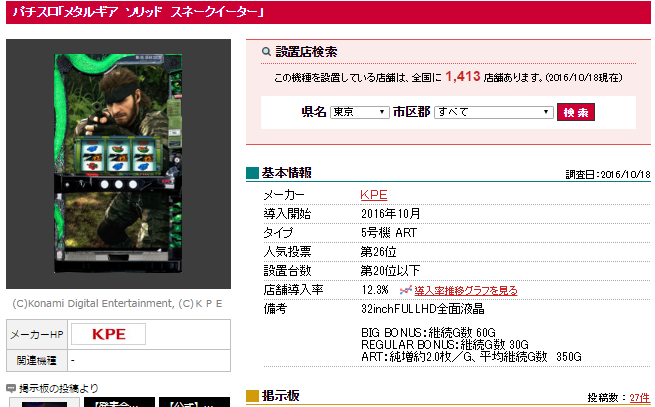Click the 調査日:2016/10/18 survey date text
Image resolution: width=655 pixels, height=407 pixels.
[608, 175]
